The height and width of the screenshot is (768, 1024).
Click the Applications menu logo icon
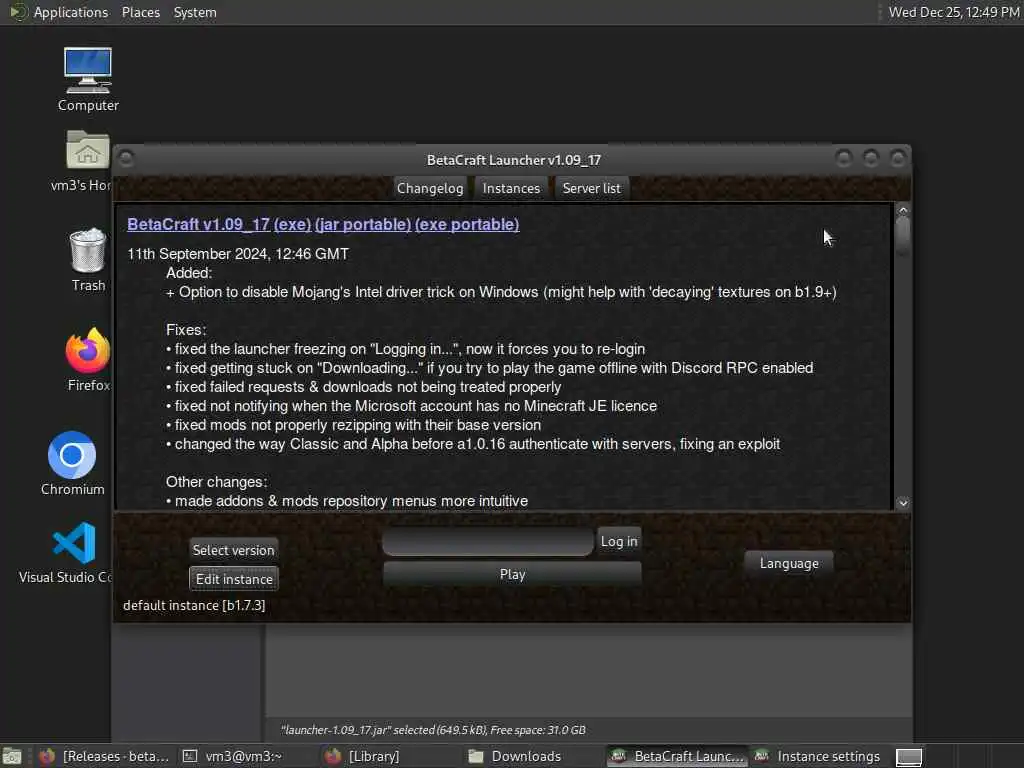pos(18,12)
